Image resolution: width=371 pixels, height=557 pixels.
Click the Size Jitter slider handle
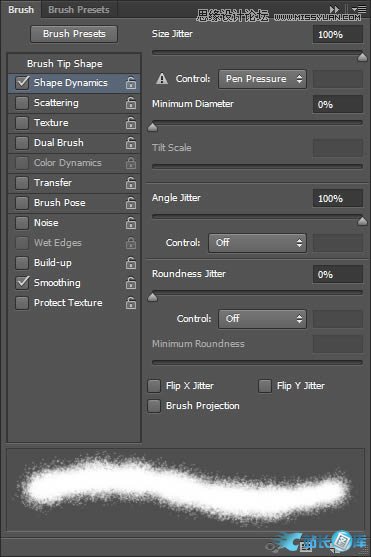[362, 57]
